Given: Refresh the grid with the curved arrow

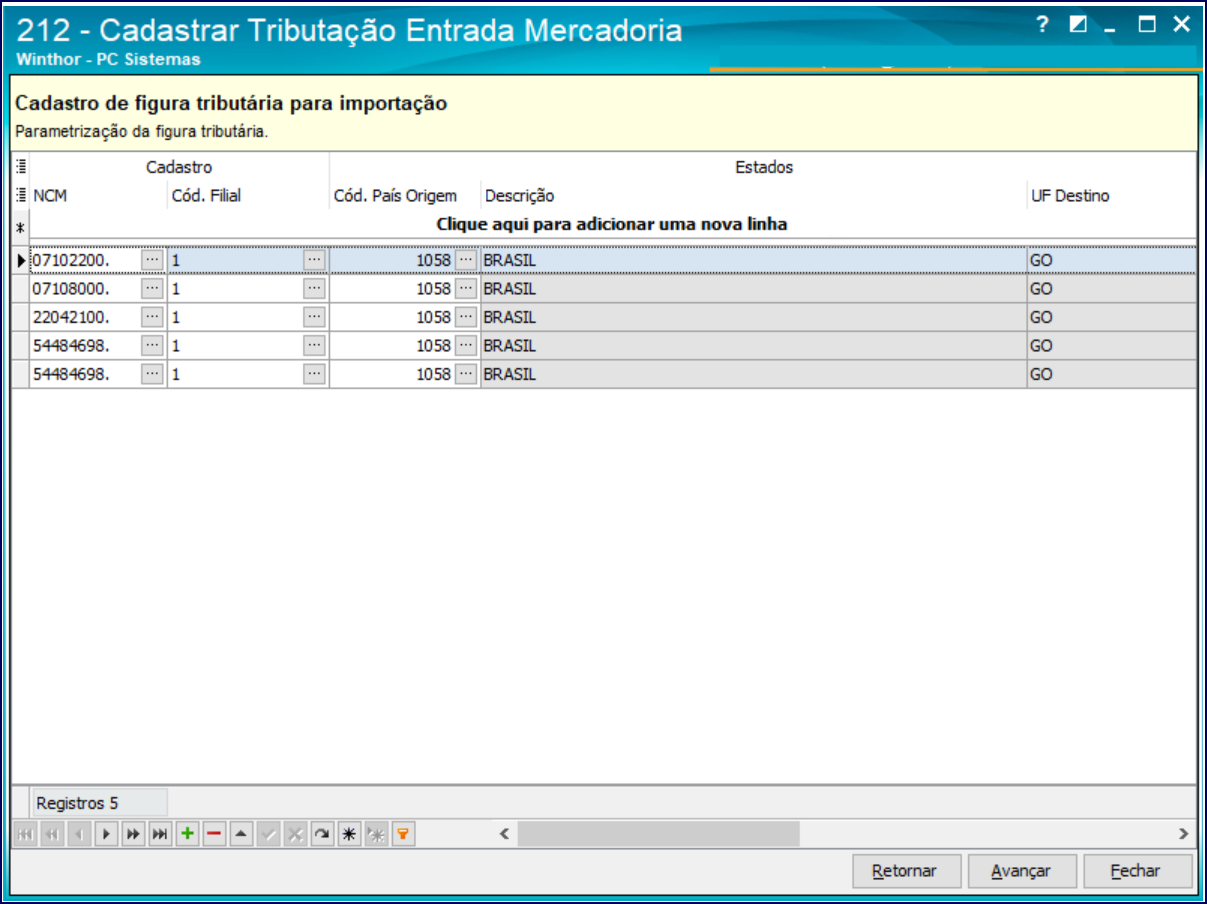Looking at the screenshot, I should pyautogui.click(x=321, y=834).
